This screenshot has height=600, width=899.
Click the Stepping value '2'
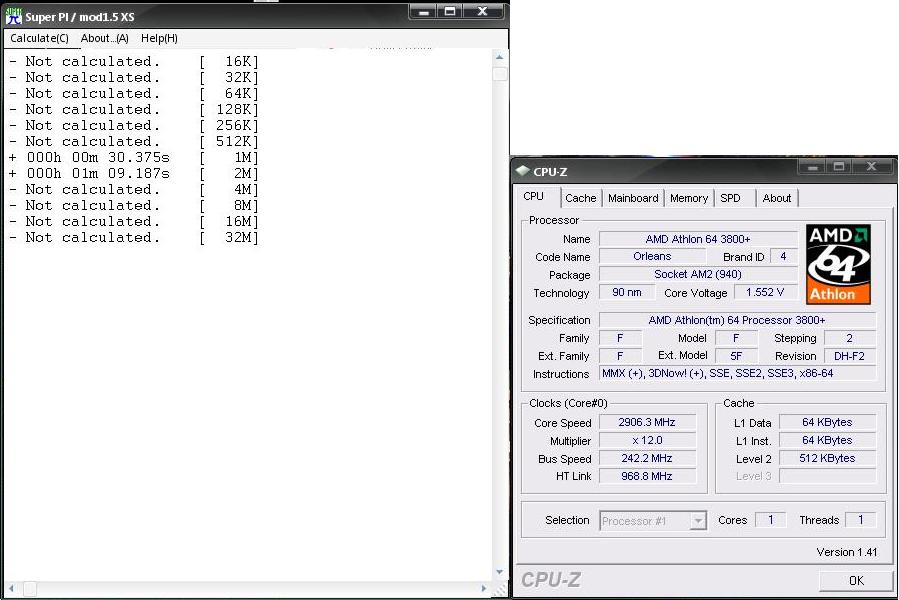(850, 338)
